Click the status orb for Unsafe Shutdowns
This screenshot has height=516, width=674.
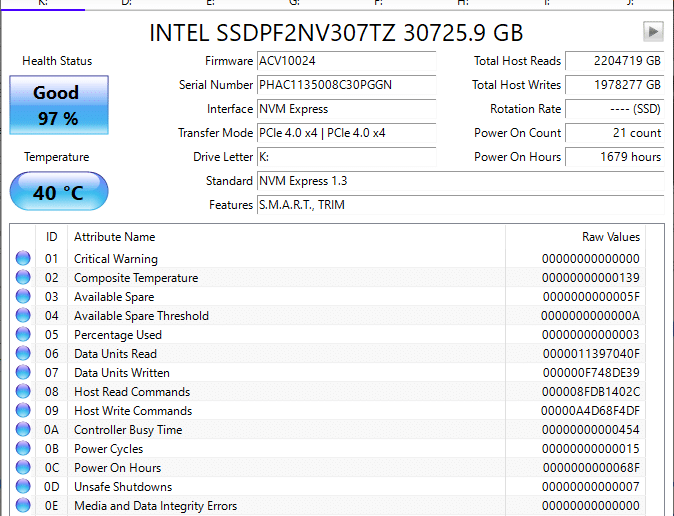[23, 486]
